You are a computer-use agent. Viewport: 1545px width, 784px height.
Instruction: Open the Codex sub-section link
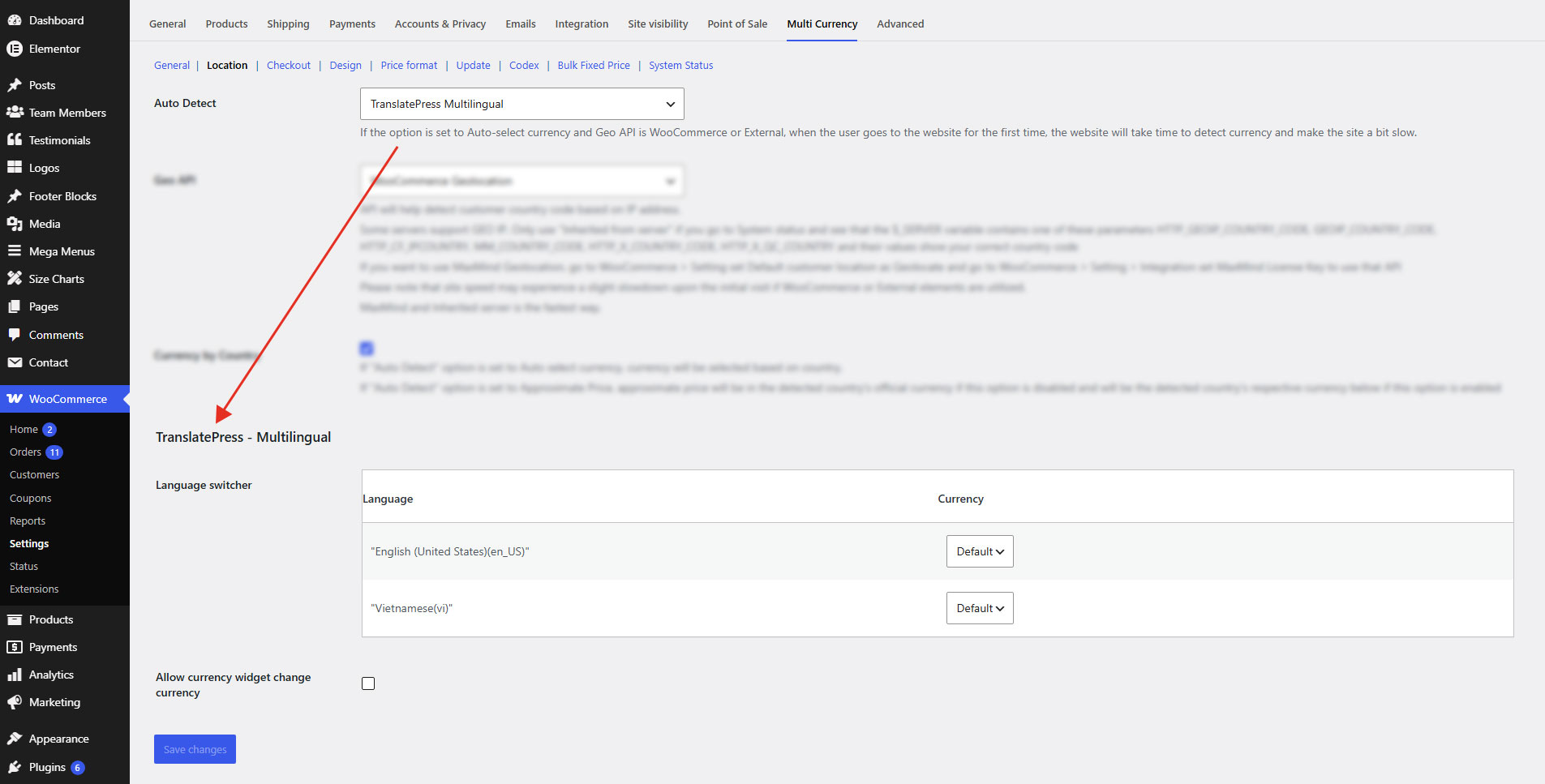(524, 66)
